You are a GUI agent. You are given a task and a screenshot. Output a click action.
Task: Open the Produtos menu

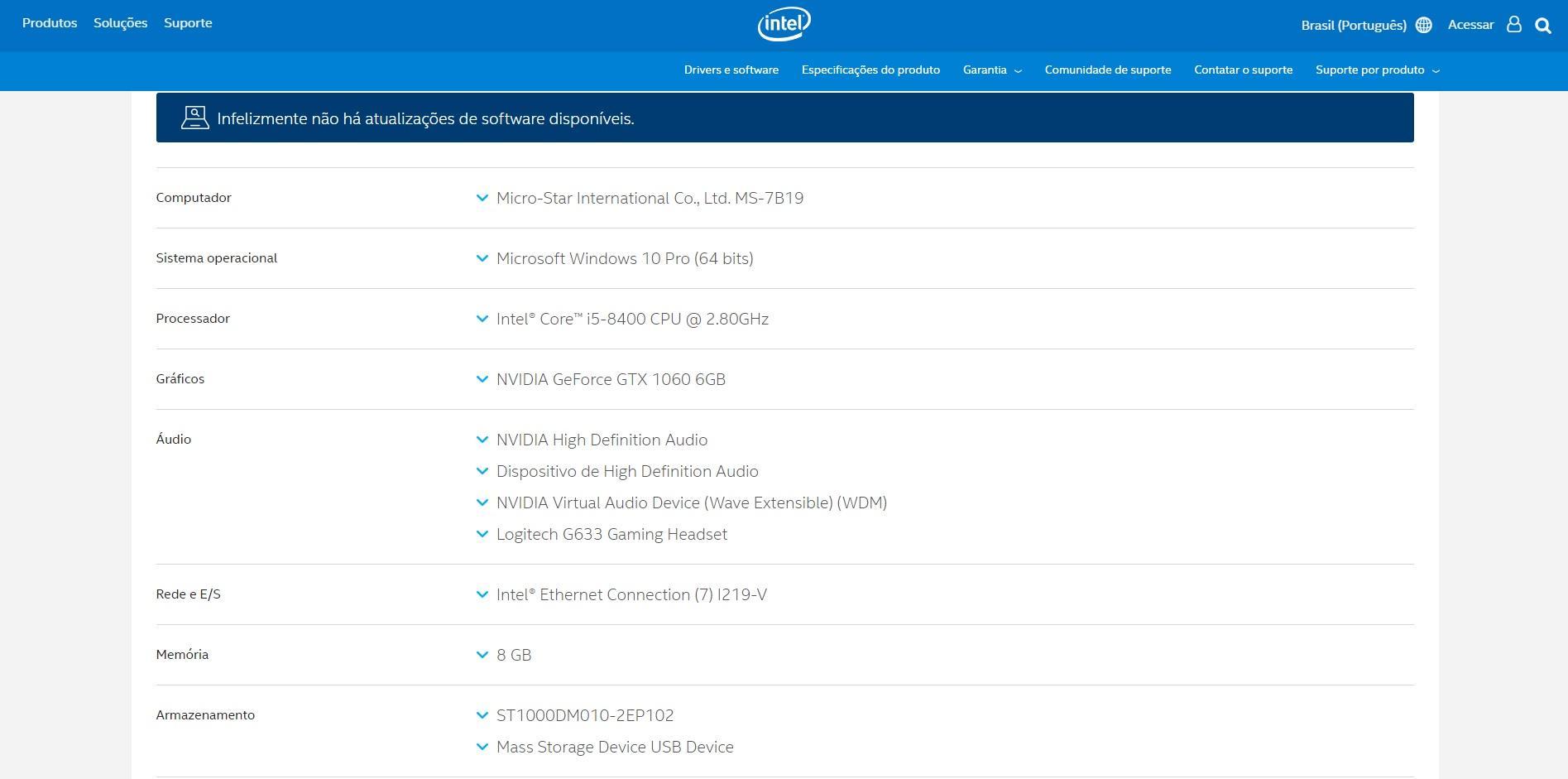coord(50,23)
